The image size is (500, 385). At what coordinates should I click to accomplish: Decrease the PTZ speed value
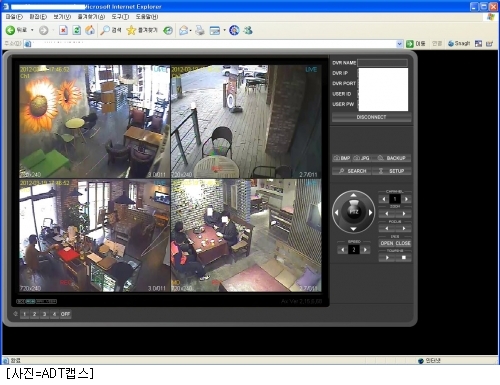pos(342,250)
